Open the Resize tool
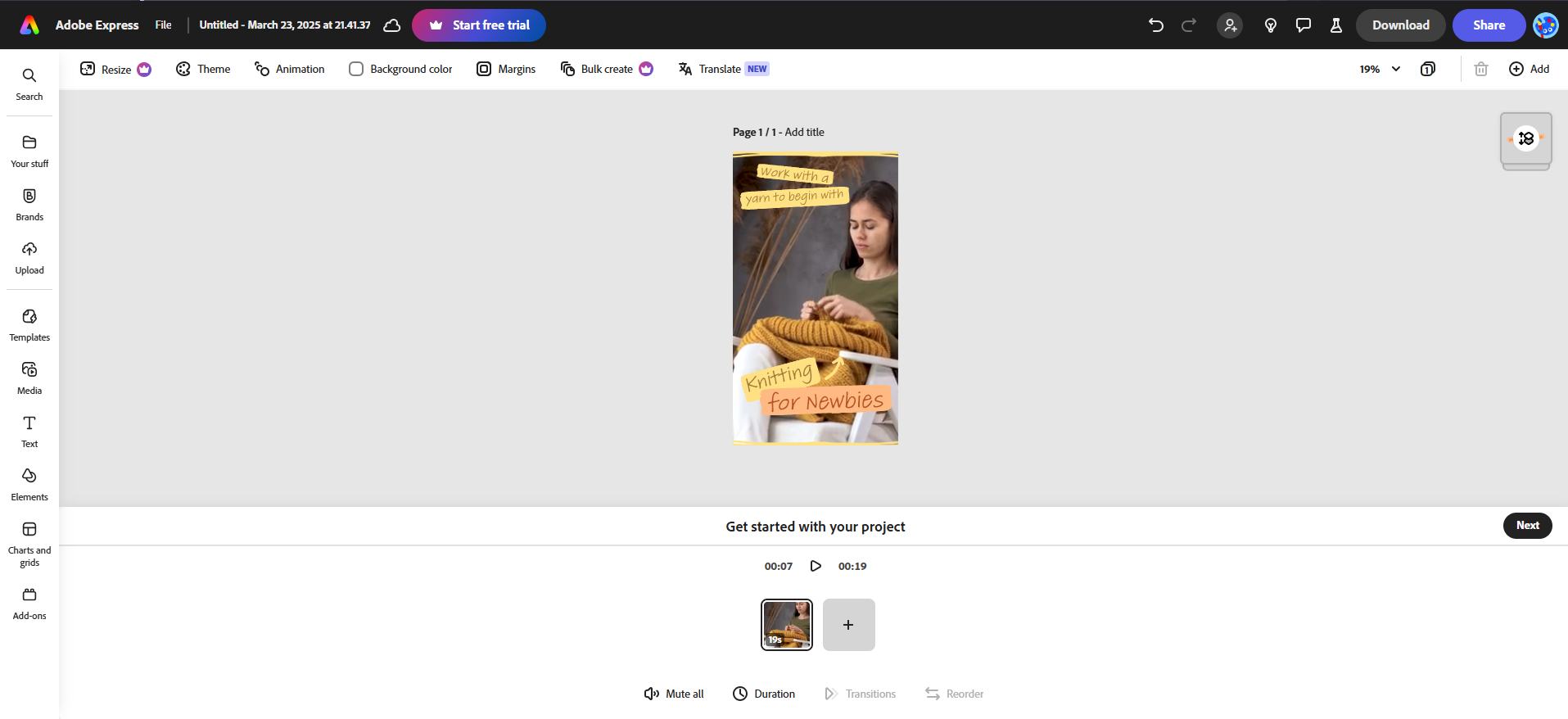The width and height of the screenshot is (1568, 719). (115, 69)
